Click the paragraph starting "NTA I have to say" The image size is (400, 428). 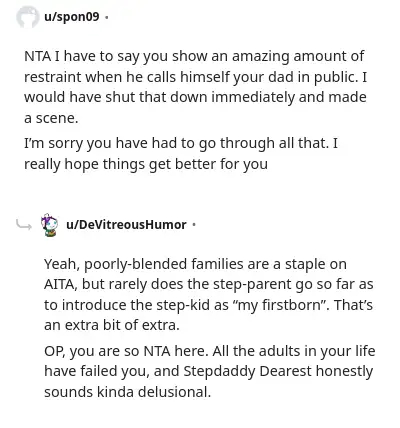[195, 87]
